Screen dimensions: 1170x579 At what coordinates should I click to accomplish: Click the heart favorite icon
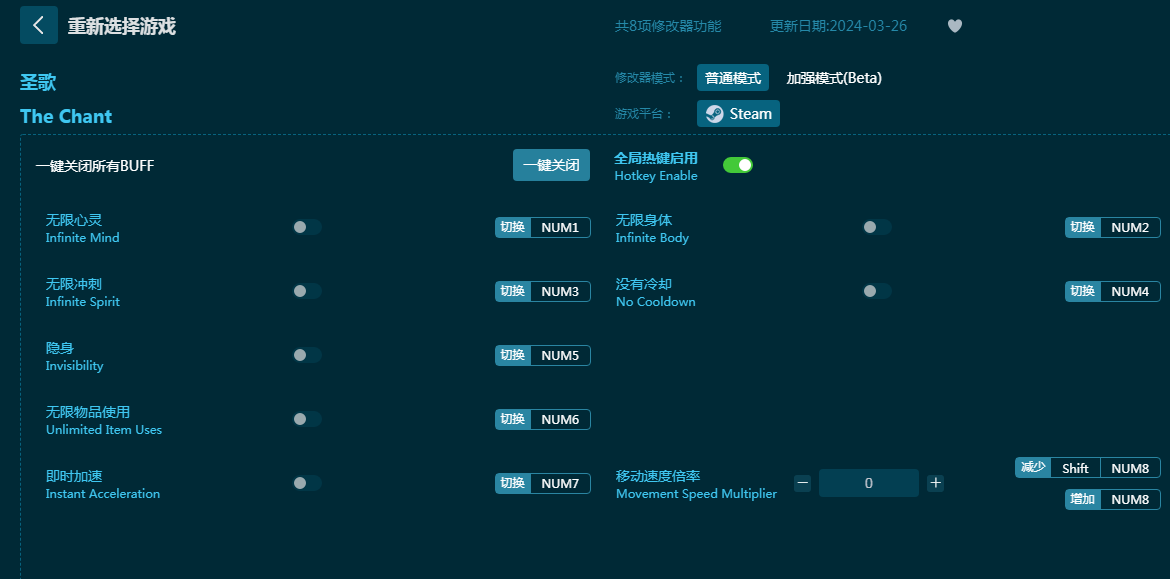pos(954,26)
